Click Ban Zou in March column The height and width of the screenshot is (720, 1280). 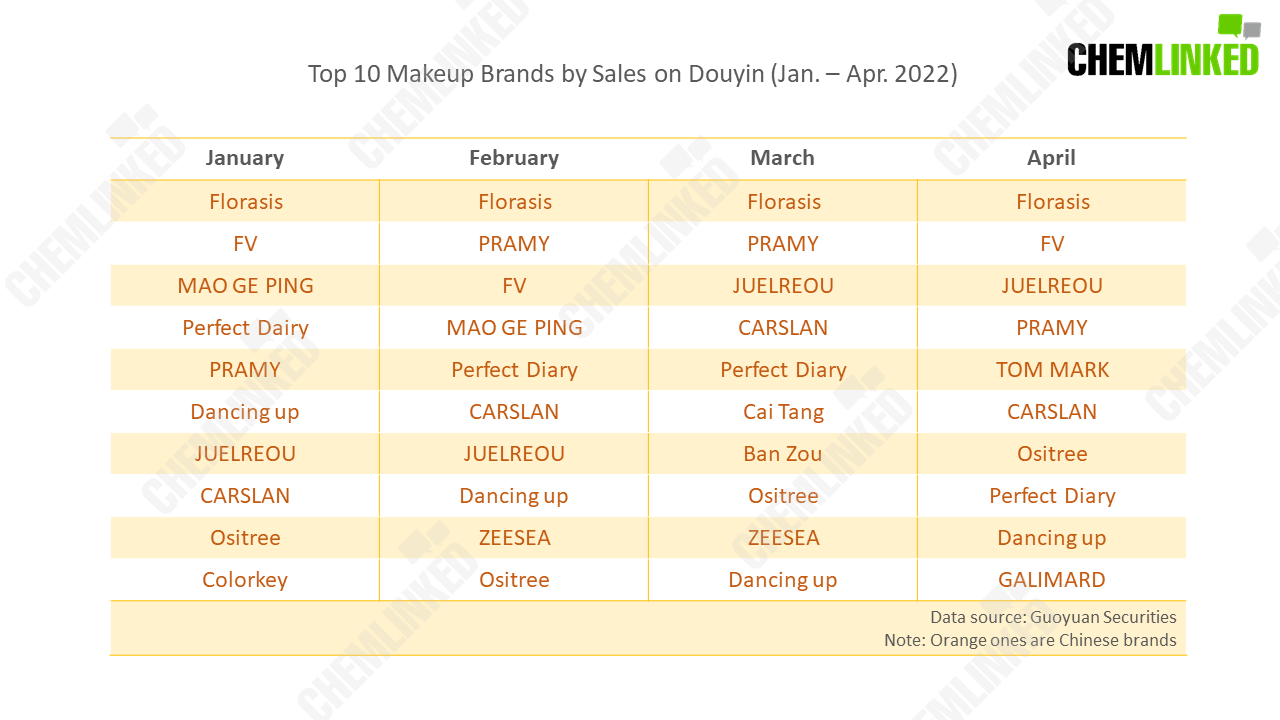point(783,454)
